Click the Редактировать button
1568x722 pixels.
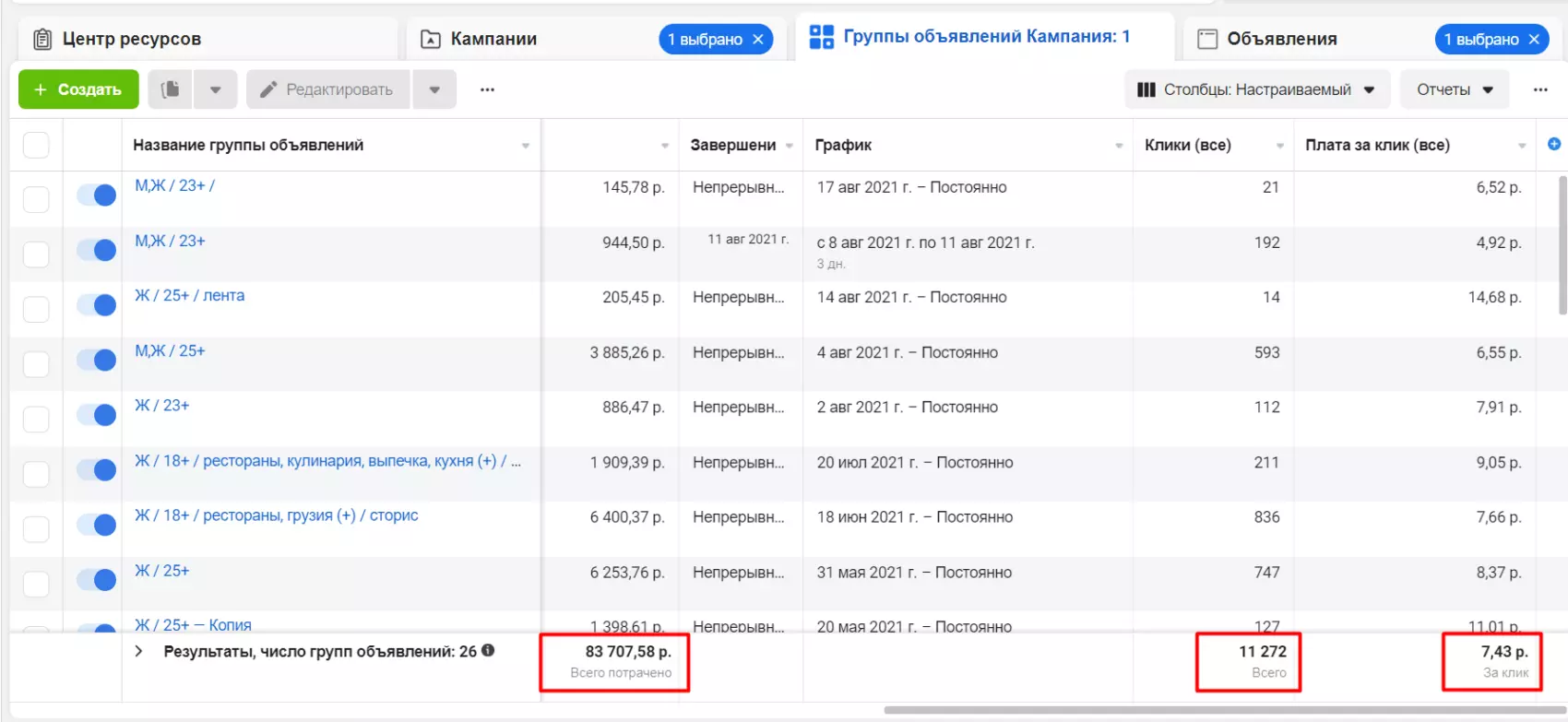pyautogui.click(x=327, y=89)
